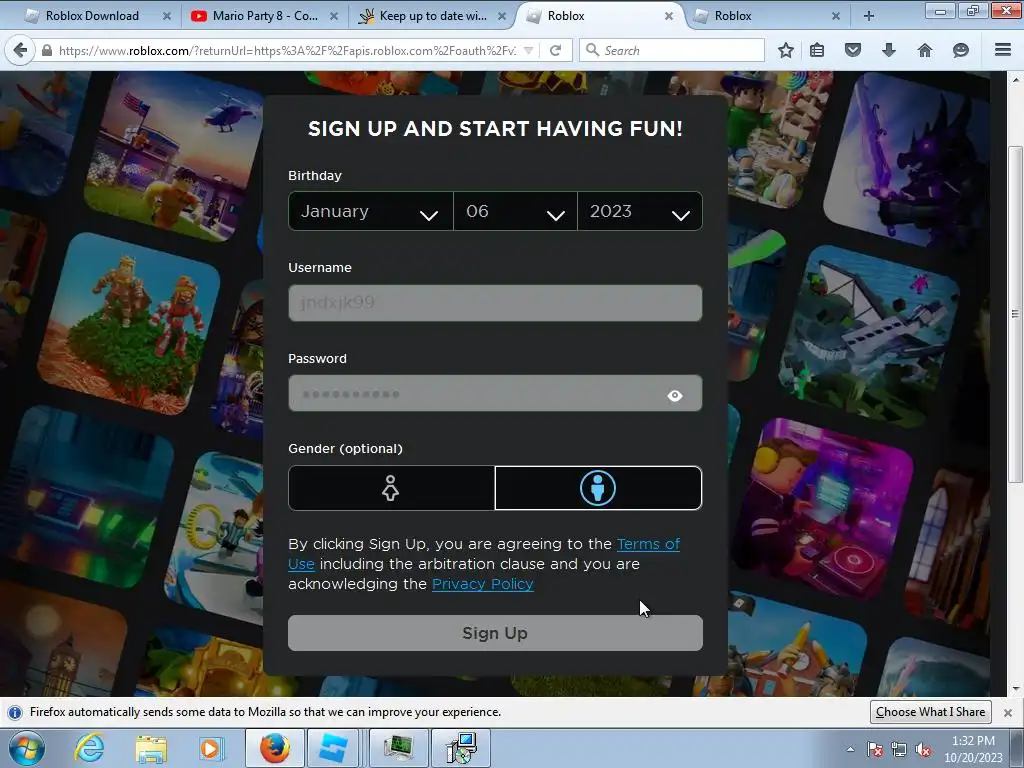Click Choose What I Share button

pos(931,712)
